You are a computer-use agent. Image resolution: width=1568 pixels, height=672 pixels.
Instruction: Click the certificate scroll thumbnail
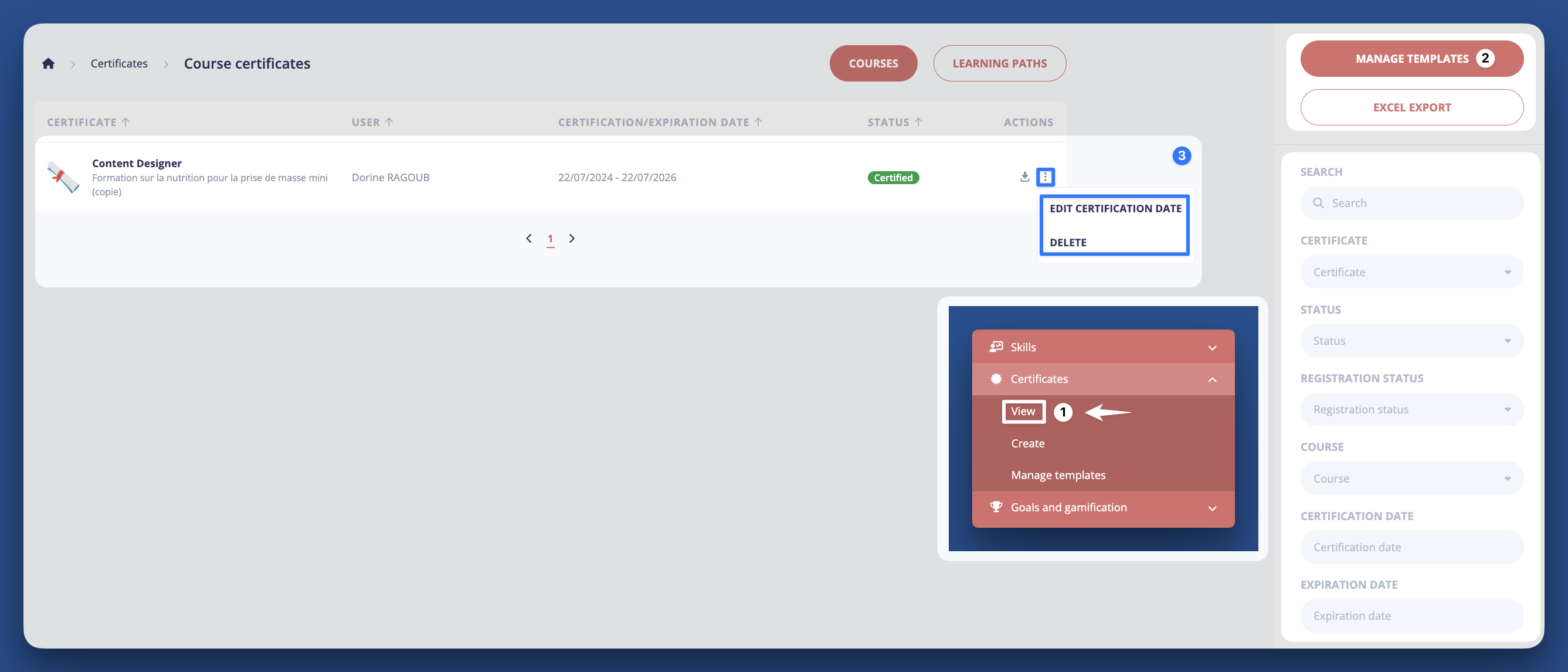click(63, 177)
